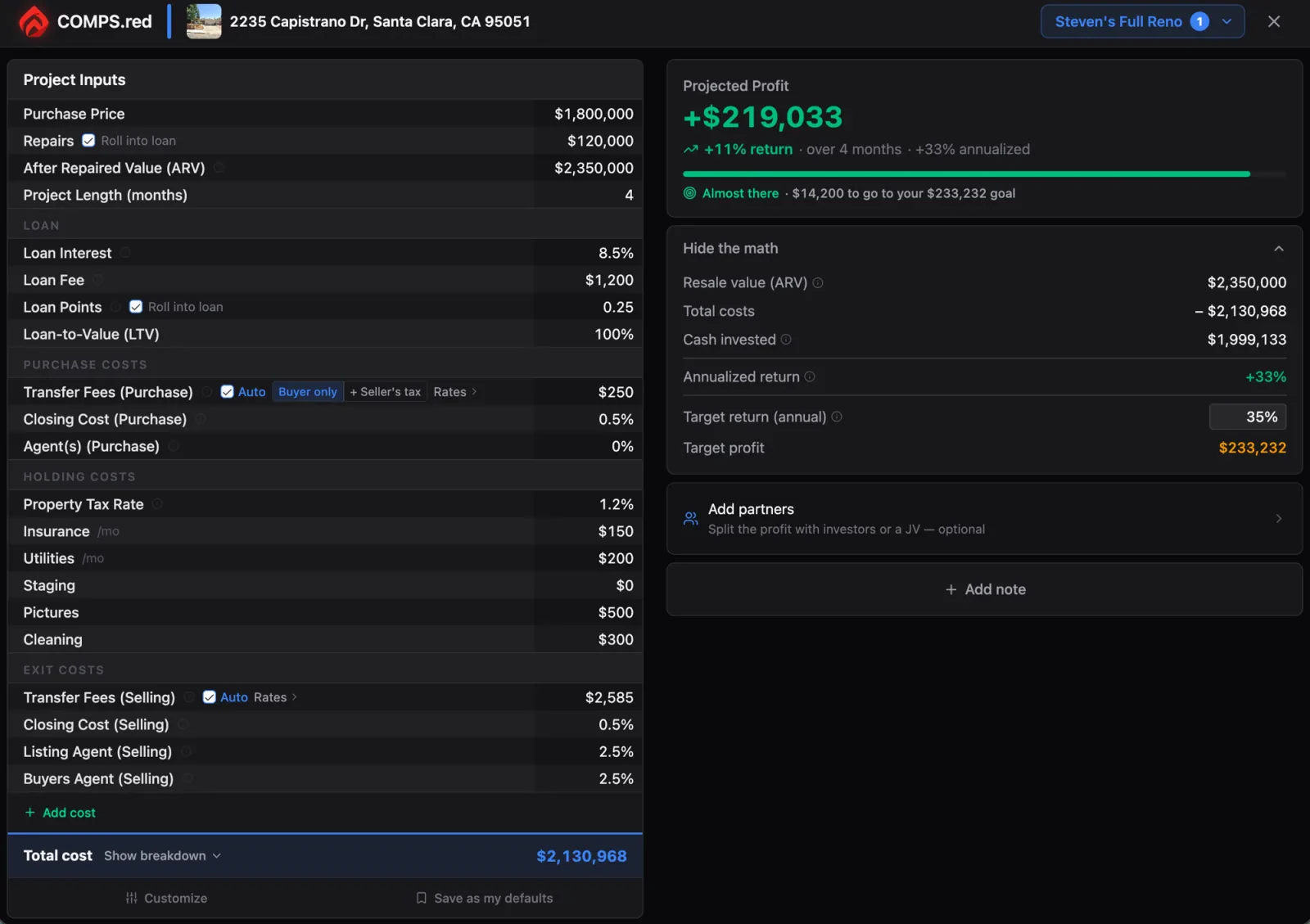Toggle Auto checkbox for Transfer Fees (Selling)

210,697
